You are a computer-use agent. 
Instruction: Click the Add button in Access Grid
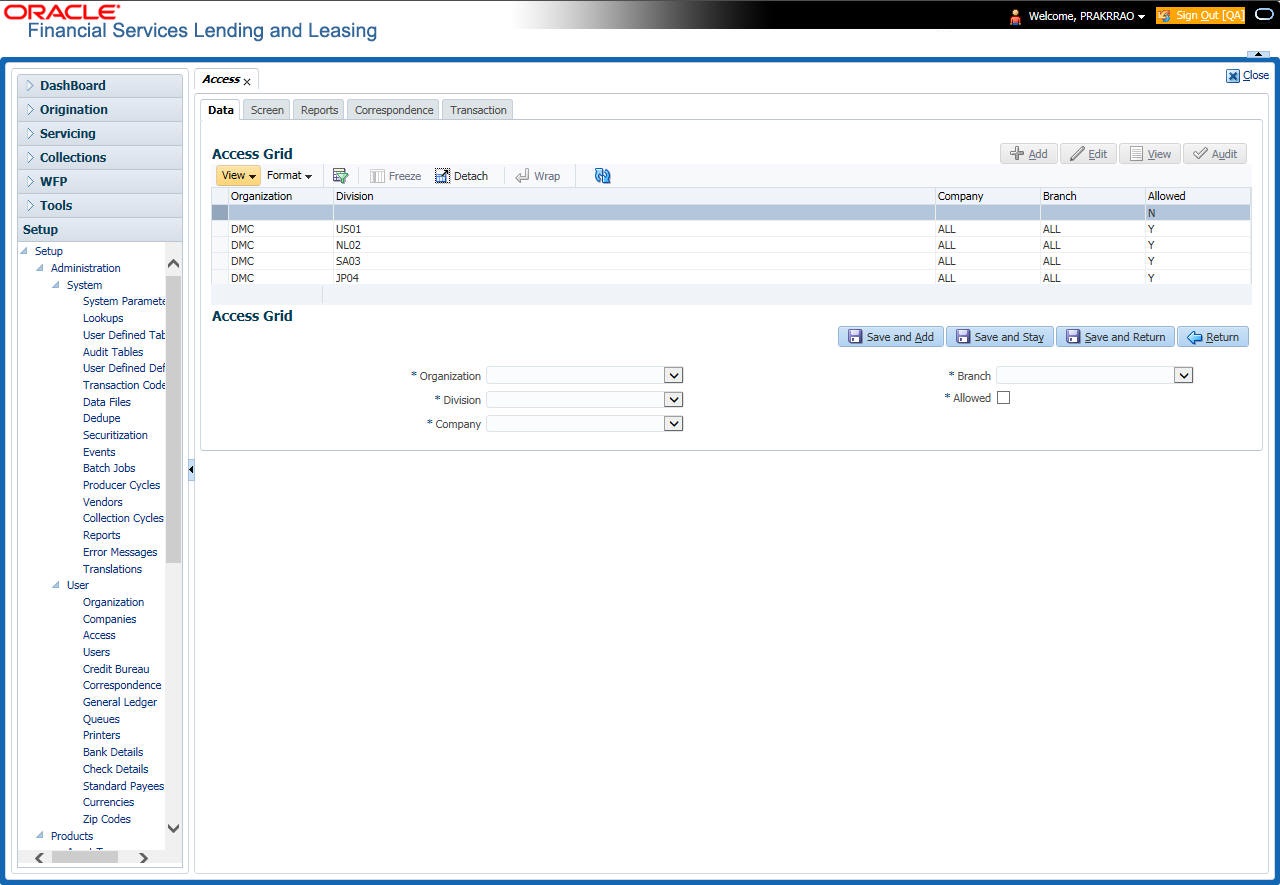coord(1028,153)
